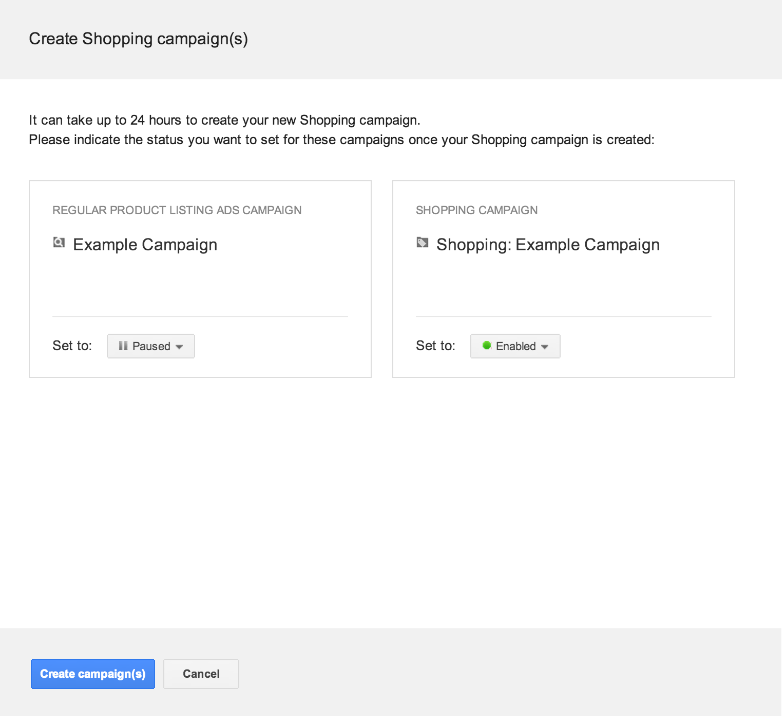The width and height of the screenshot is (782, 716).
Task: Click the status instruction sentence
Action: point(341,140)
